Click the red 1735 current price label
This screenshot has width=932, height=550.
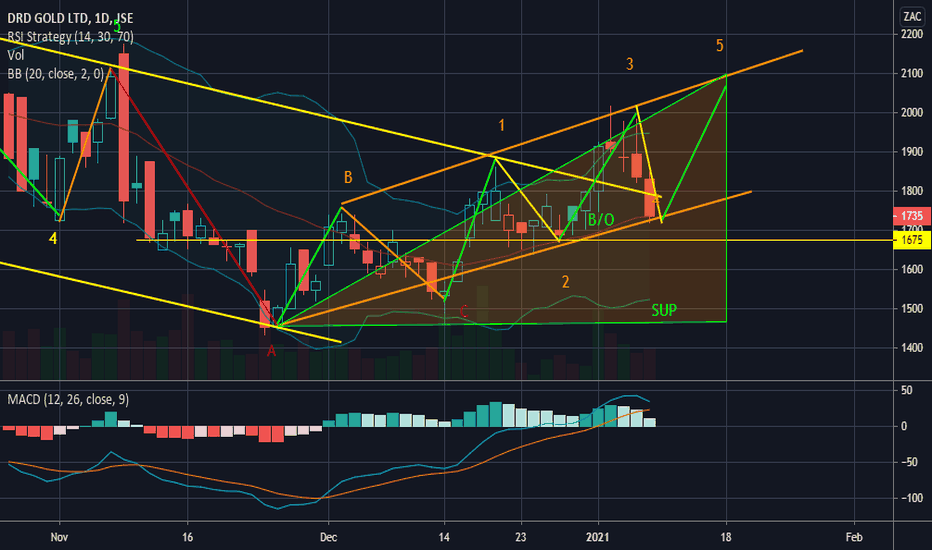(x=912, y=216)
